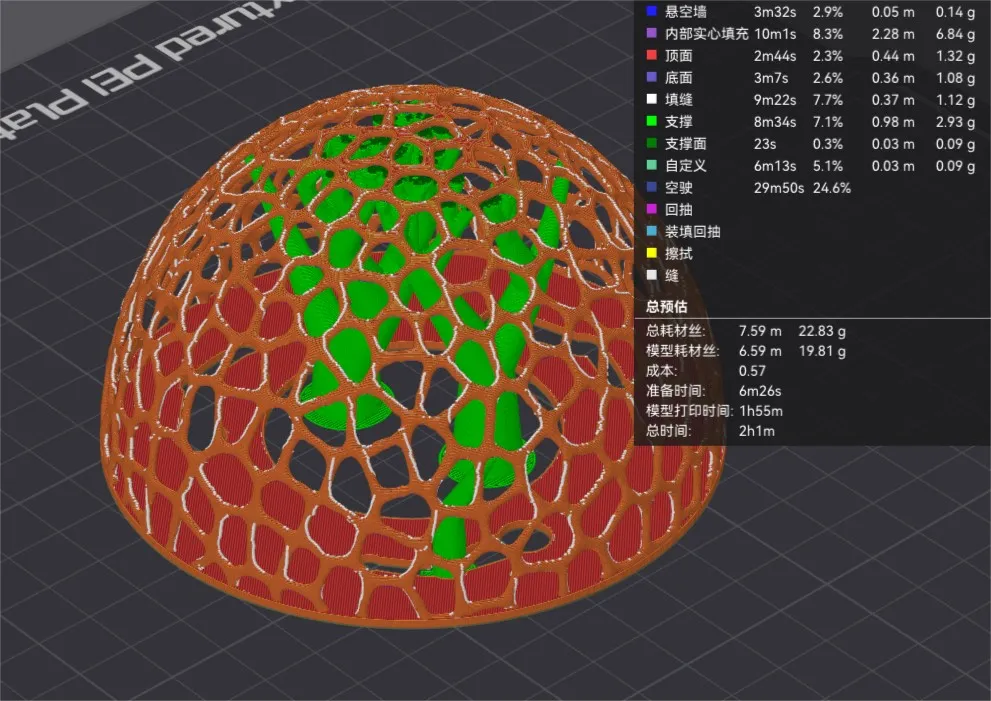The image size is (991, 701).
Task: Select the 底面 legend label
Action: click(679, 78)
